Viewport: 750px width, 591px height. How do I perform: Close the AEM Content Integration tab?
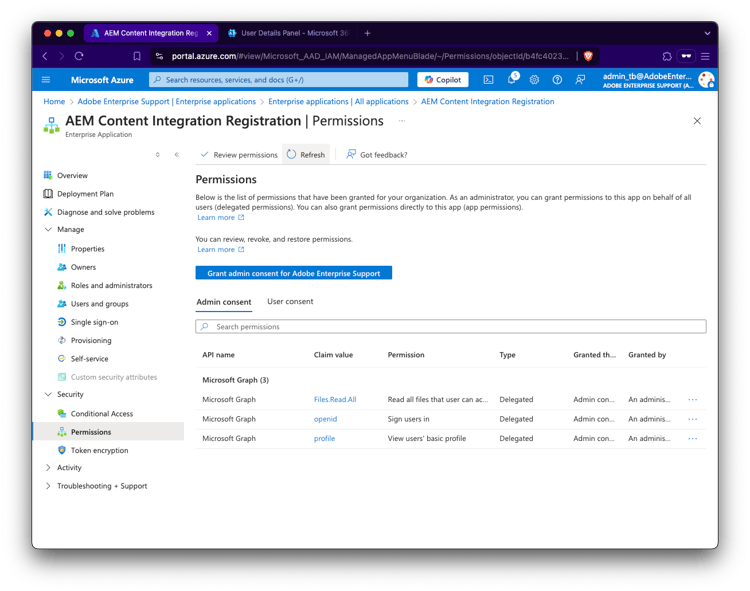(x=209, y=33)
